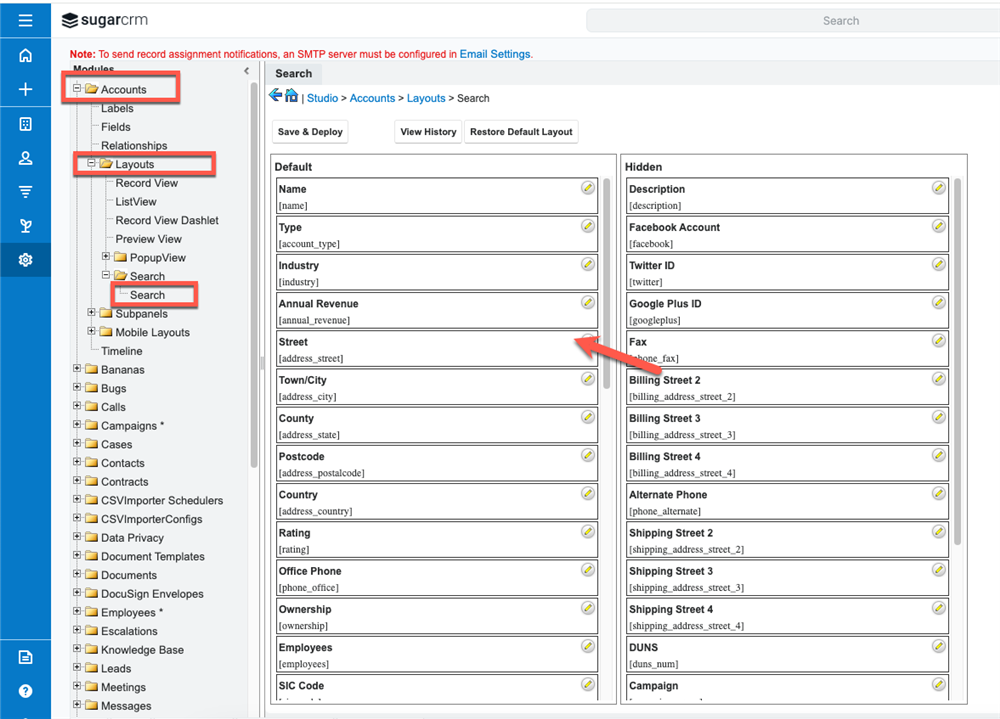
Task: Click the back arrow icon in breadcrumb
Action: (275, 96)
